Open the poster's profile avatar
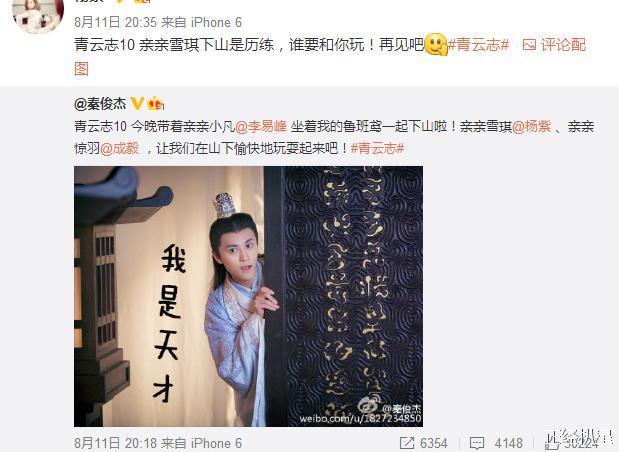This screenshot has height=452, width=619. tap(38, 14)
